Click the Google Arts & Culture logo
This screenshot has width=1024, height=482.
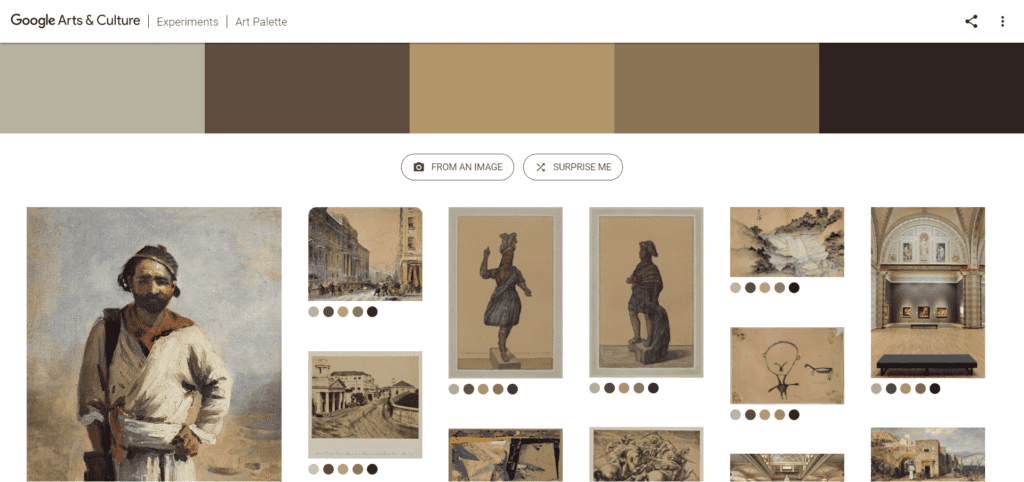tap(75, 21)
